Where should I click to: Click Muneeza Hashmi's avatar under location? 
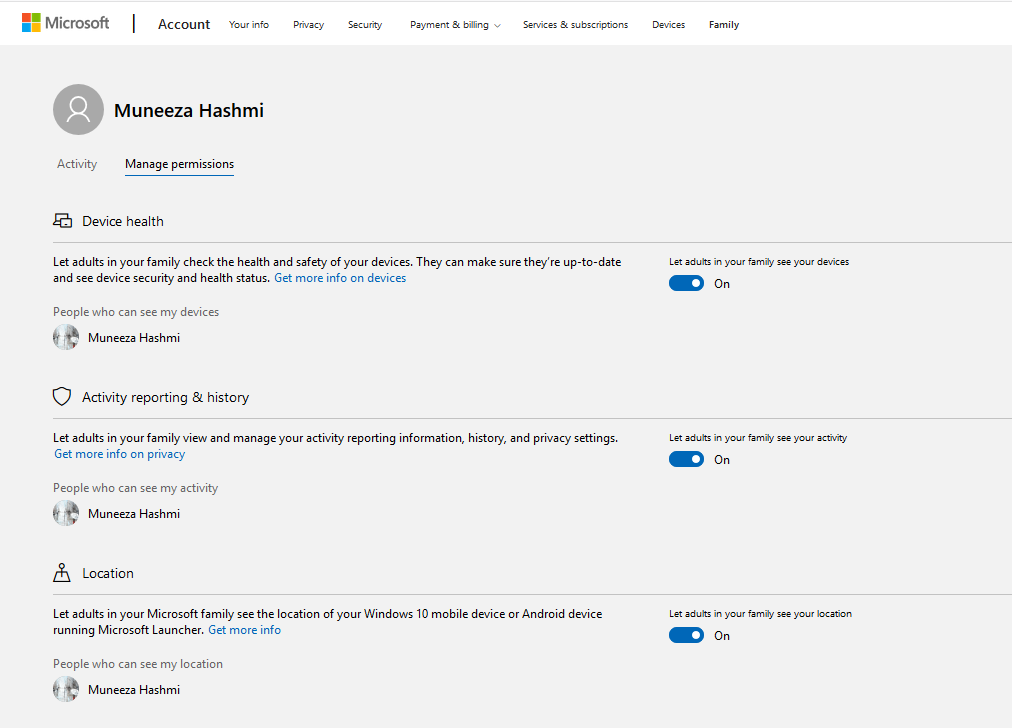[x=66, y=689]
